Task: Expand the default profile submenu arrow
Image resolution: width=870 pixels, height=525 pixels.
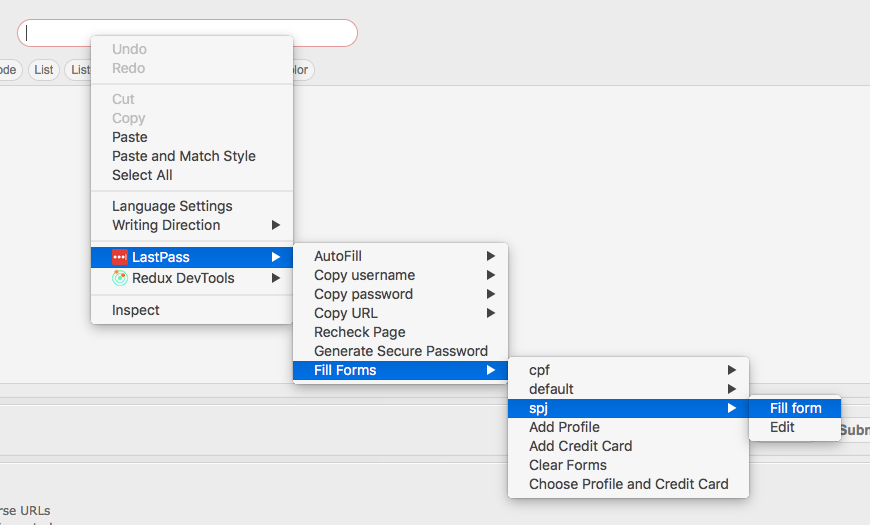Action: pyautogui.click(x=732, y=389)
